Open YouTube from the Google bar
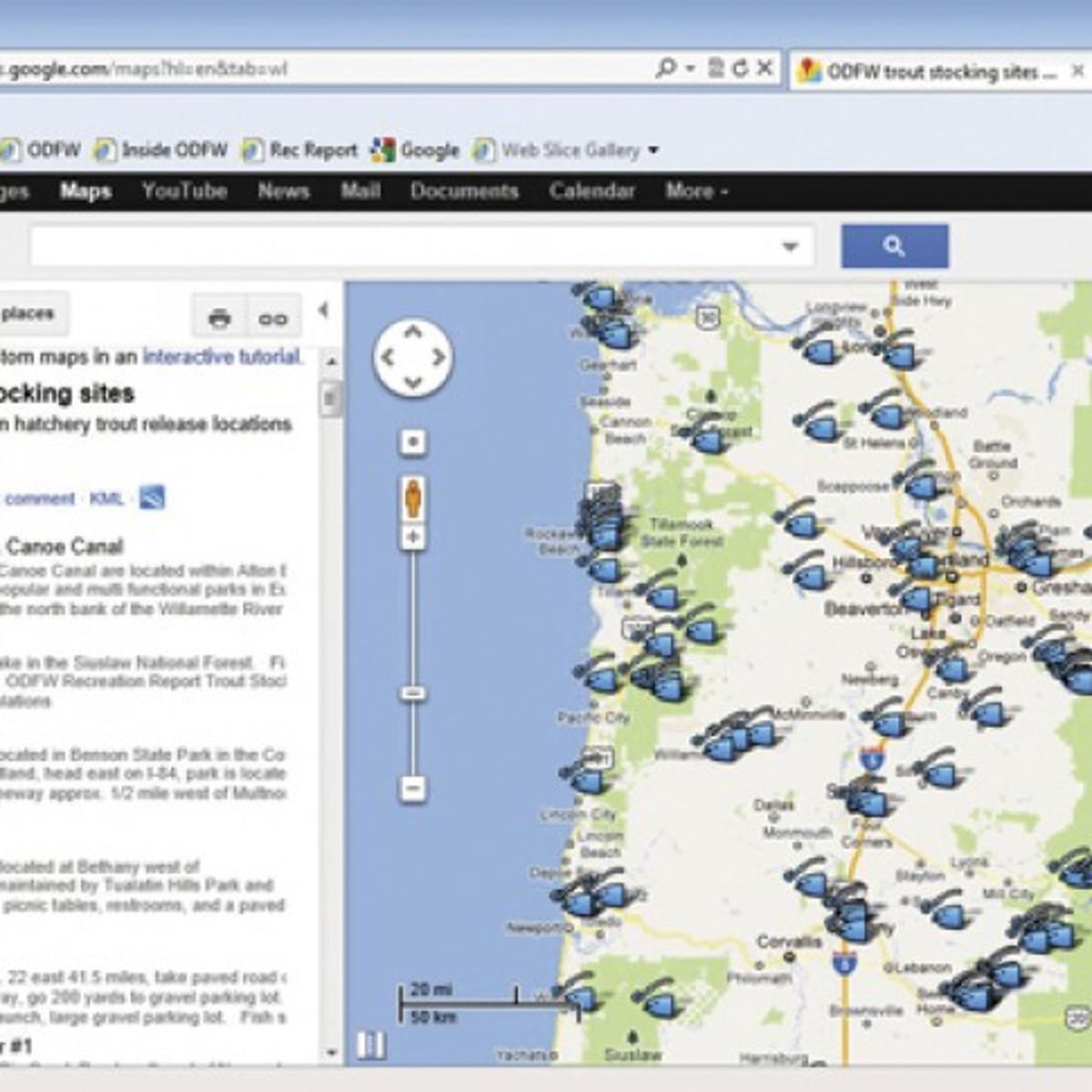This screenshot has height=1092, width=1092. (184, 191)
